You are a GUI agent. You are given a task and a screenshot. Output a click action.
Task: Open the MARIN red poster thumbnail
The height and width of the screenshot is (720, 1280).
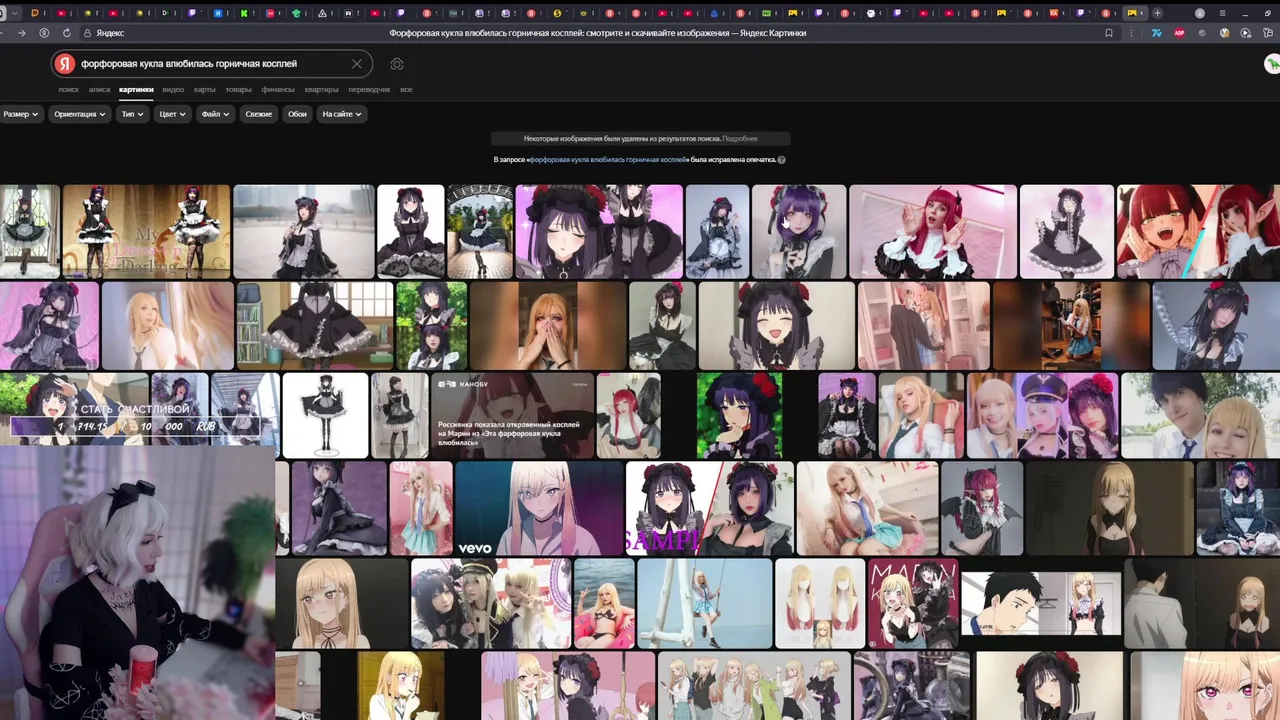(913, 603)
